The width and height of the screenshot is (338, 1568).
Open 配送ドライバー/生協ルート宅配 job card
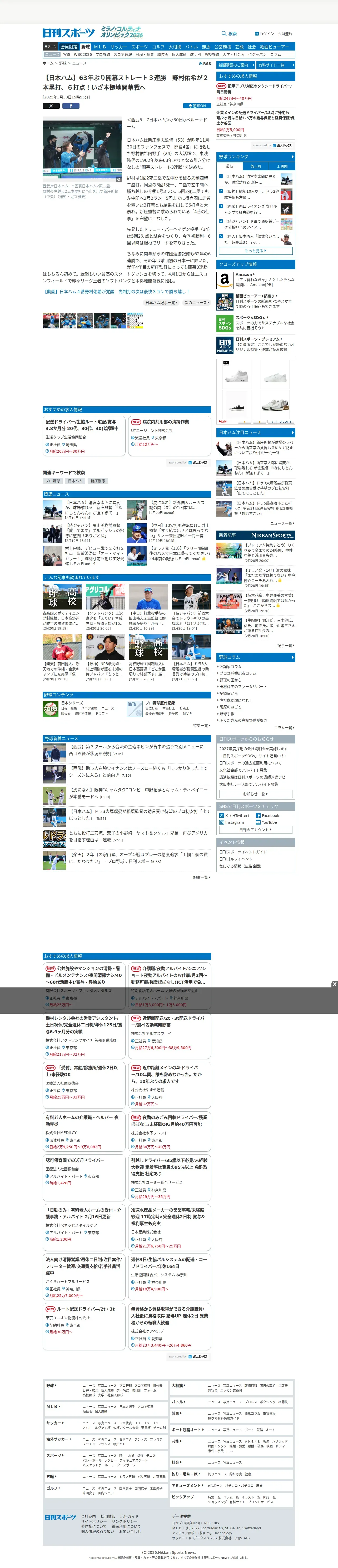84,435
